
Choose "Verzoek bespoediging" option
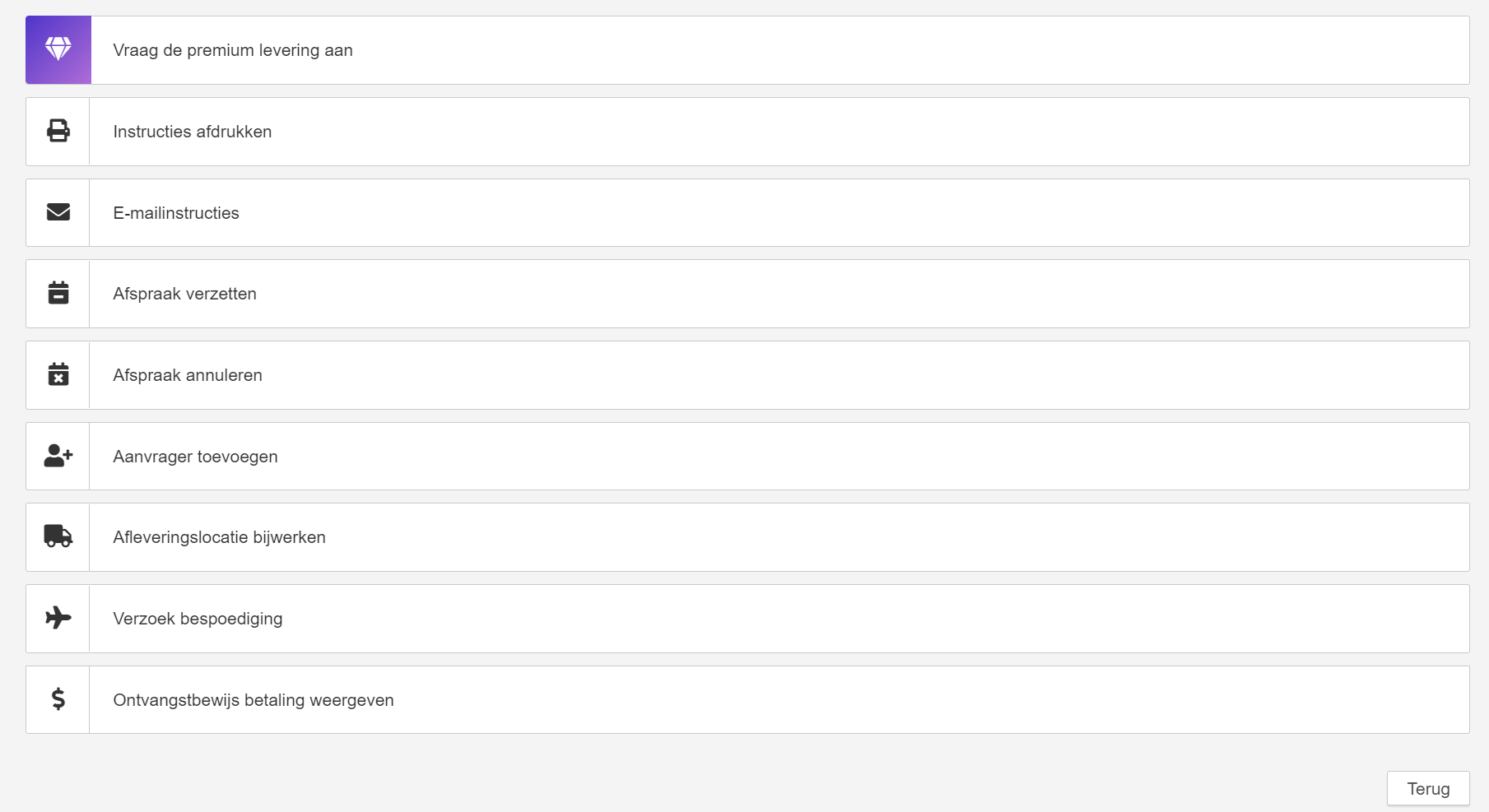[x=198, y=619]
